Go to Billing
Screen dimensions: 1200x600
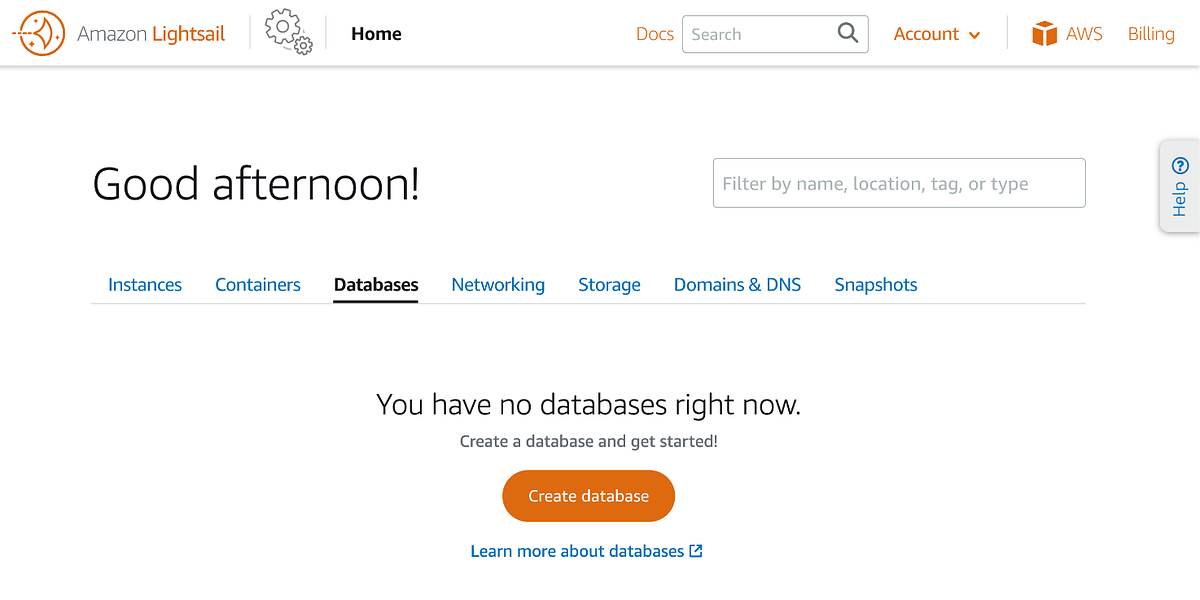click(1150, 33)
